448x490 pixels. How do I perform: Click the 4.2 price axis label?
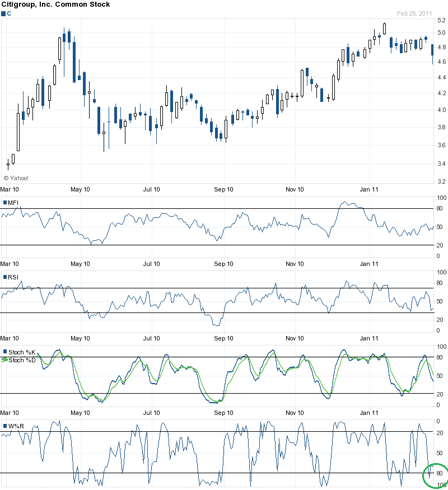(x=441, y=93)
